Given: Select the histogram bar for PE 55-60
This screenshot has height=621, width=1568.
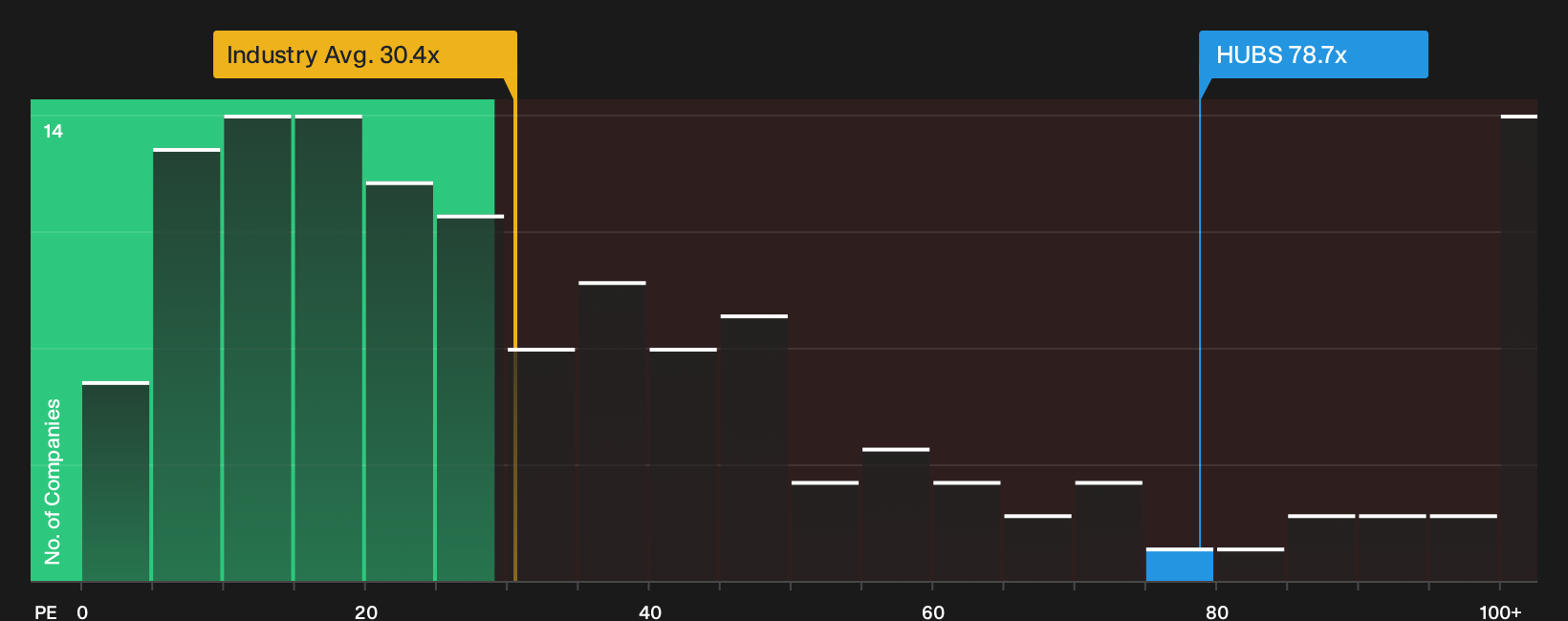Looking at the screenshot, I should click(x=896, y=514).
